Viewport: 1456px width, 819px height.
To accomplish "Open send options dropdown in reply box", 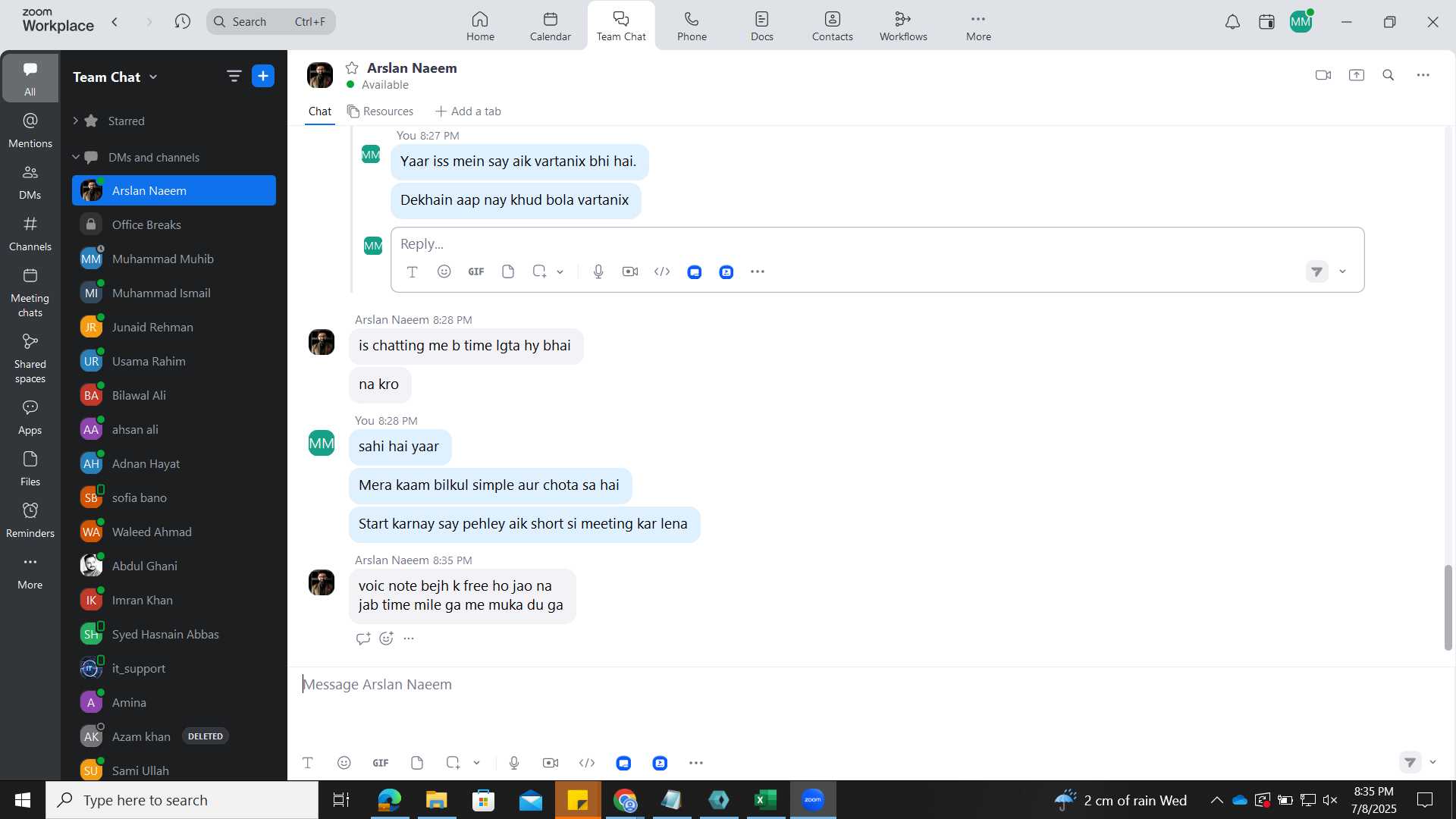I will (1343, 271).
